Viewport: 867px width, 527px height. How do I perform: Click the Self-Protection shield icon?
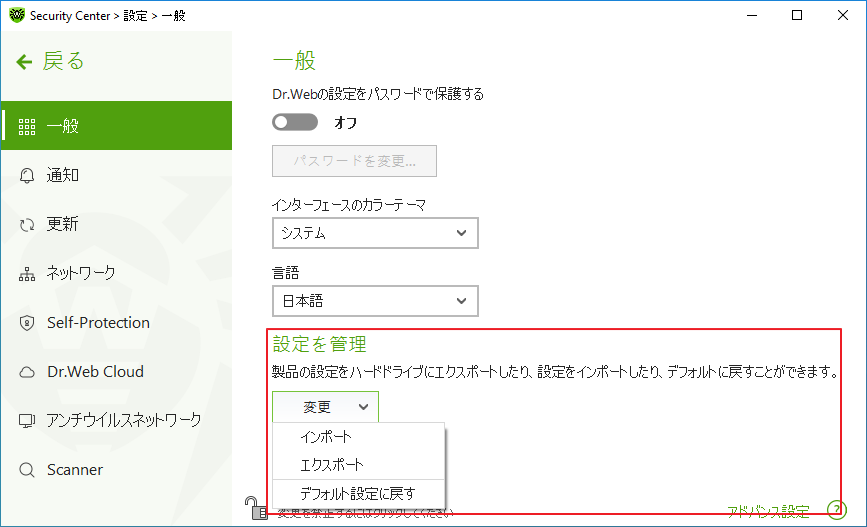click(27, 323)
